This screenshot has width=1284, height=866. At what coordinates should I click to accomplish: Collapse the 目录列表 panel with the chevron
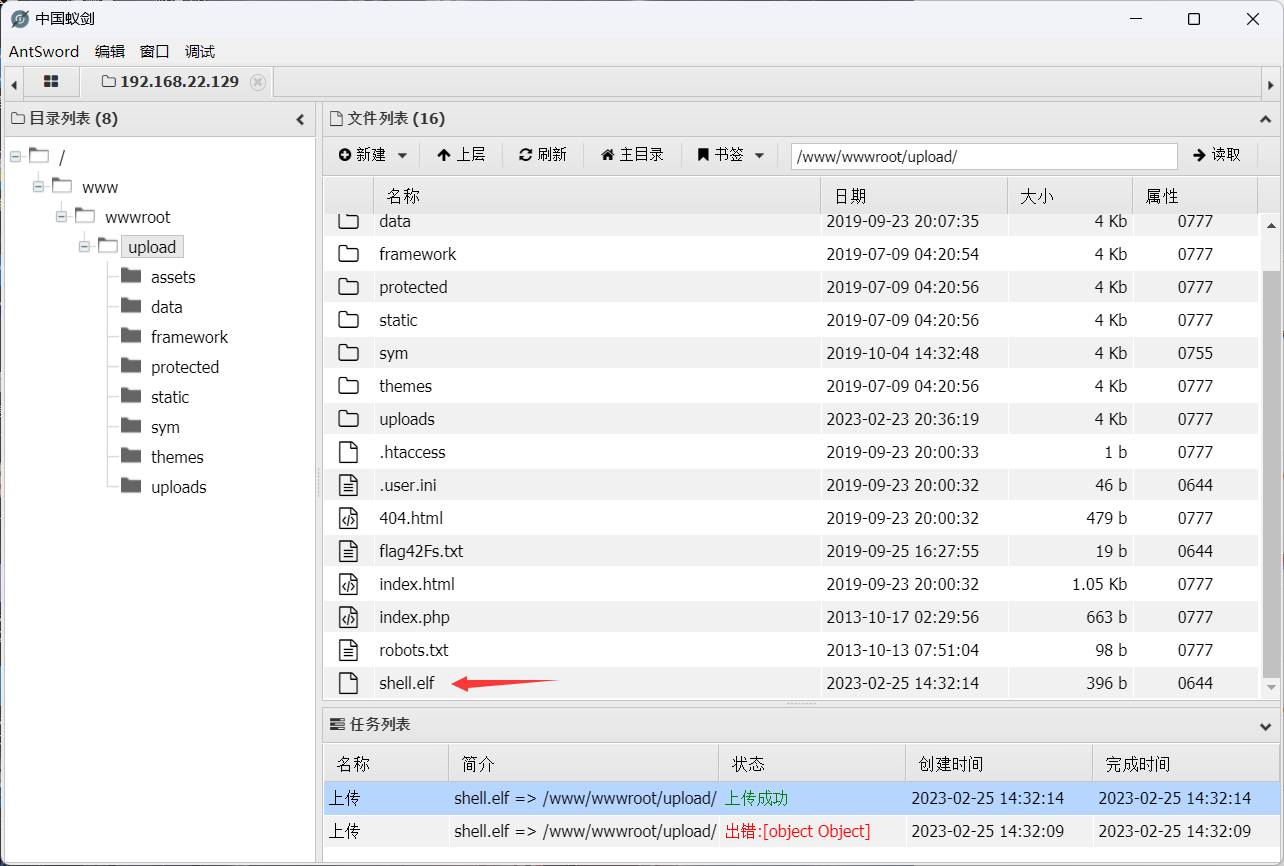(300, 118)
